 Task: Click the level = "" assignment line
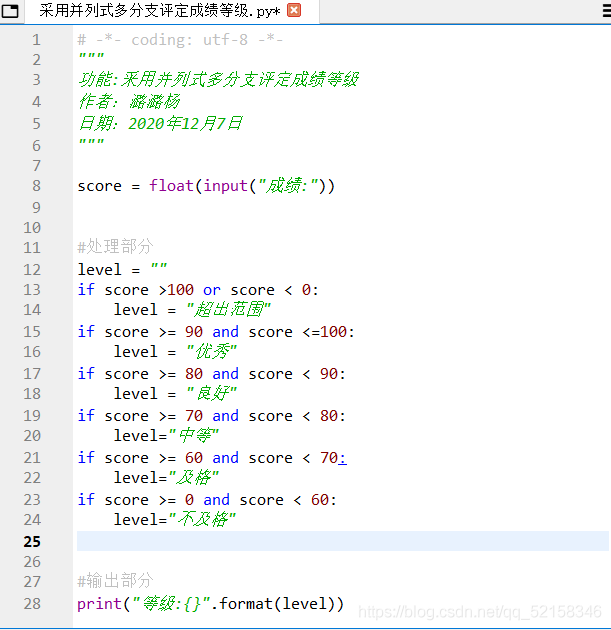point(122,269)
